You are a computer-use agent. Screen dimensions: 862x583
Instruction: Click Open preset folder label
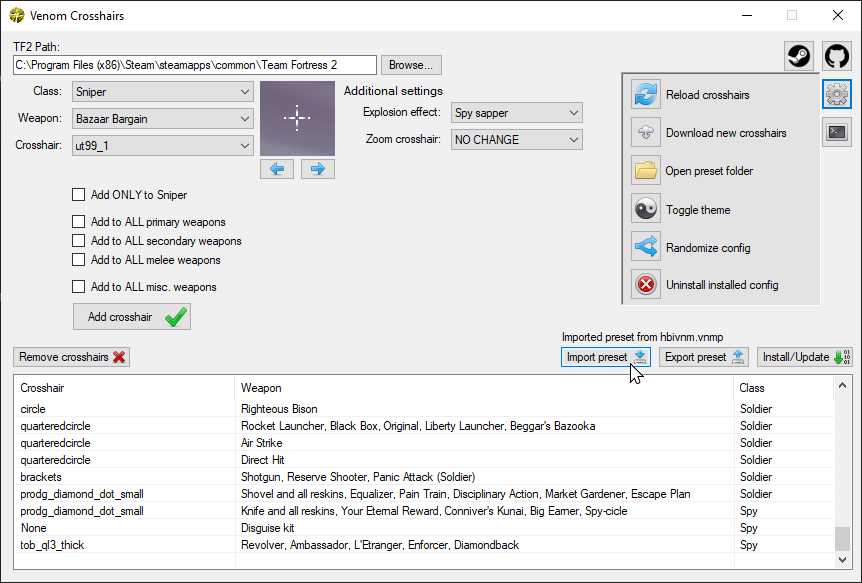709,171
